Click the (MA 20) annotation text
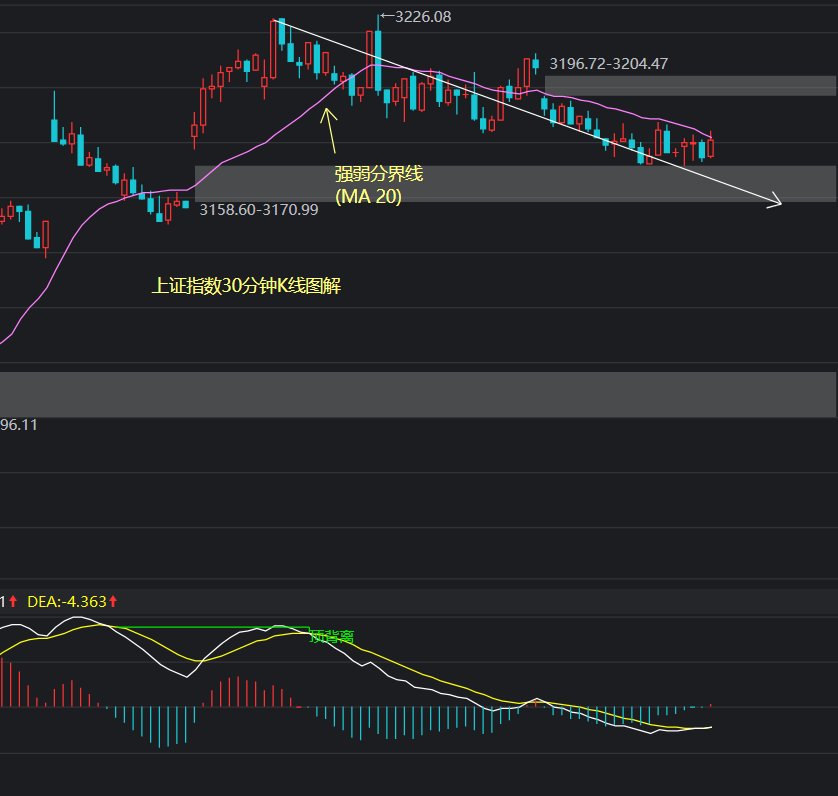 pos(369,197)
